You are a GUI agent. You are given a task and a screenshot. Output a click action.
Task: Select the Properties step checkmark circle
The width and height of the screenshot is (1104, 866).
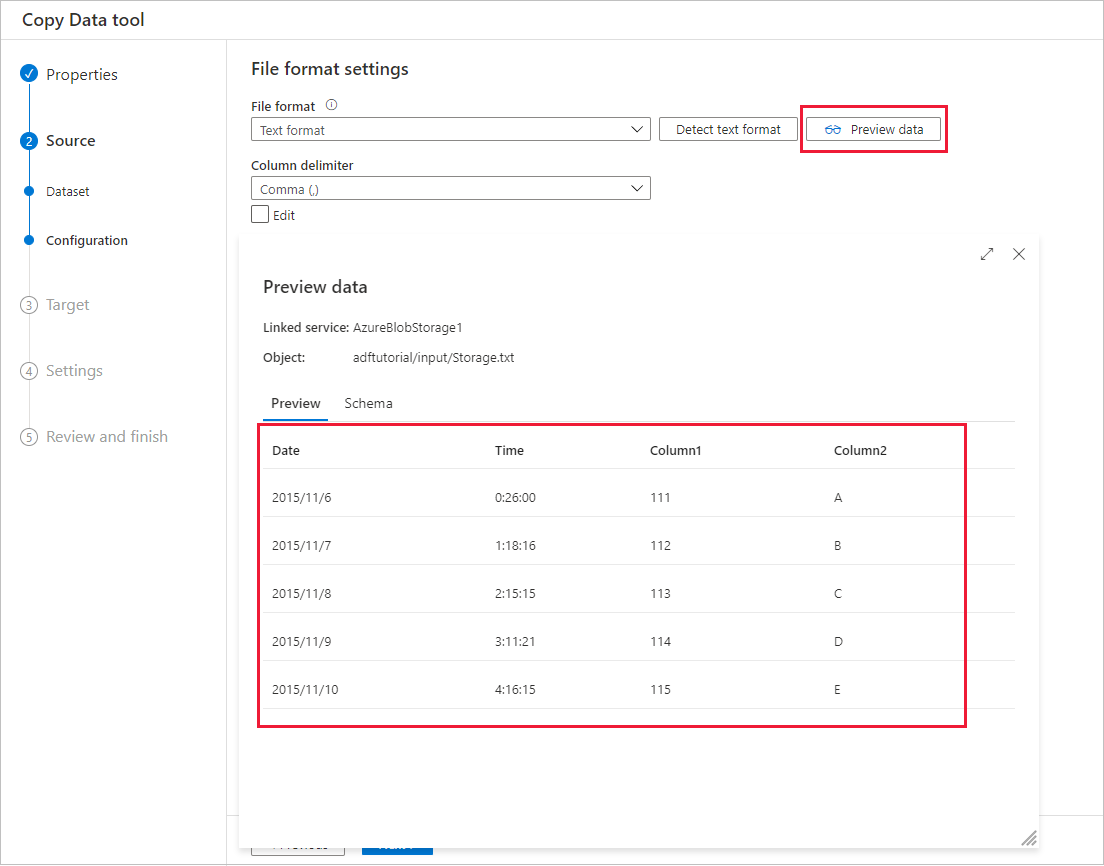pos(31,74)
